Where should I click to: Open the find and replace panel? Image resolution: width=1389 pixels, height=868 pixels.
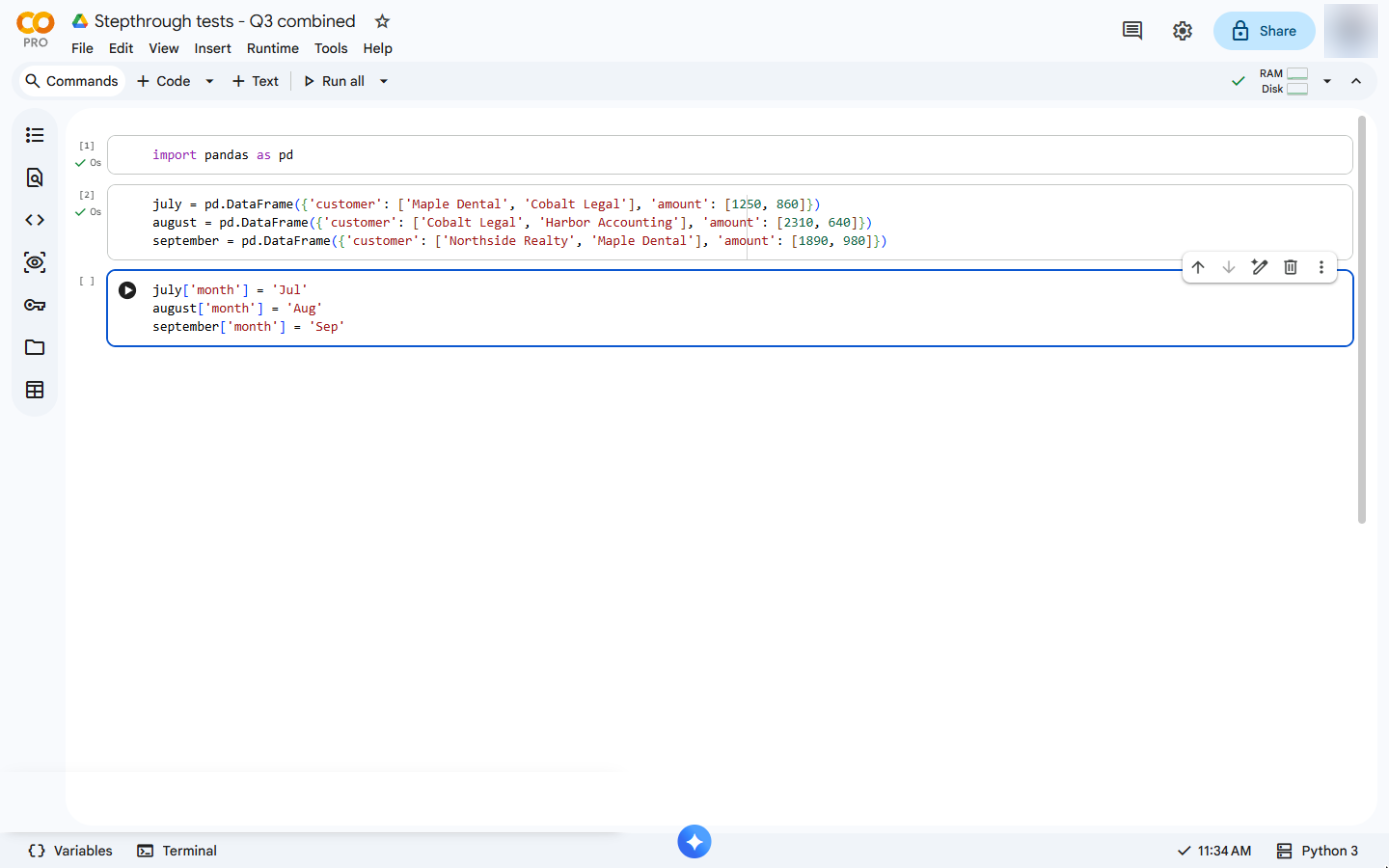[x=35, y=178]
